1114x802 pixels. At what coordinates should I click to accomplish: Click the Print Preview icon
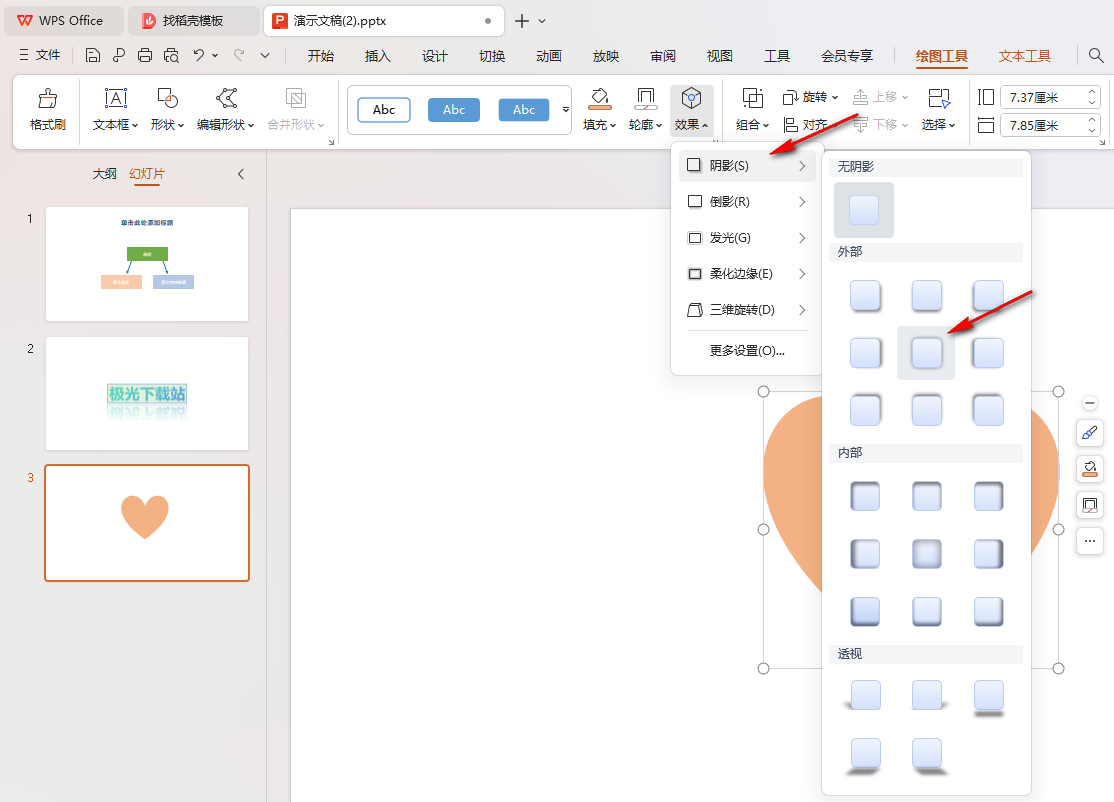click(x=171, y=55)
